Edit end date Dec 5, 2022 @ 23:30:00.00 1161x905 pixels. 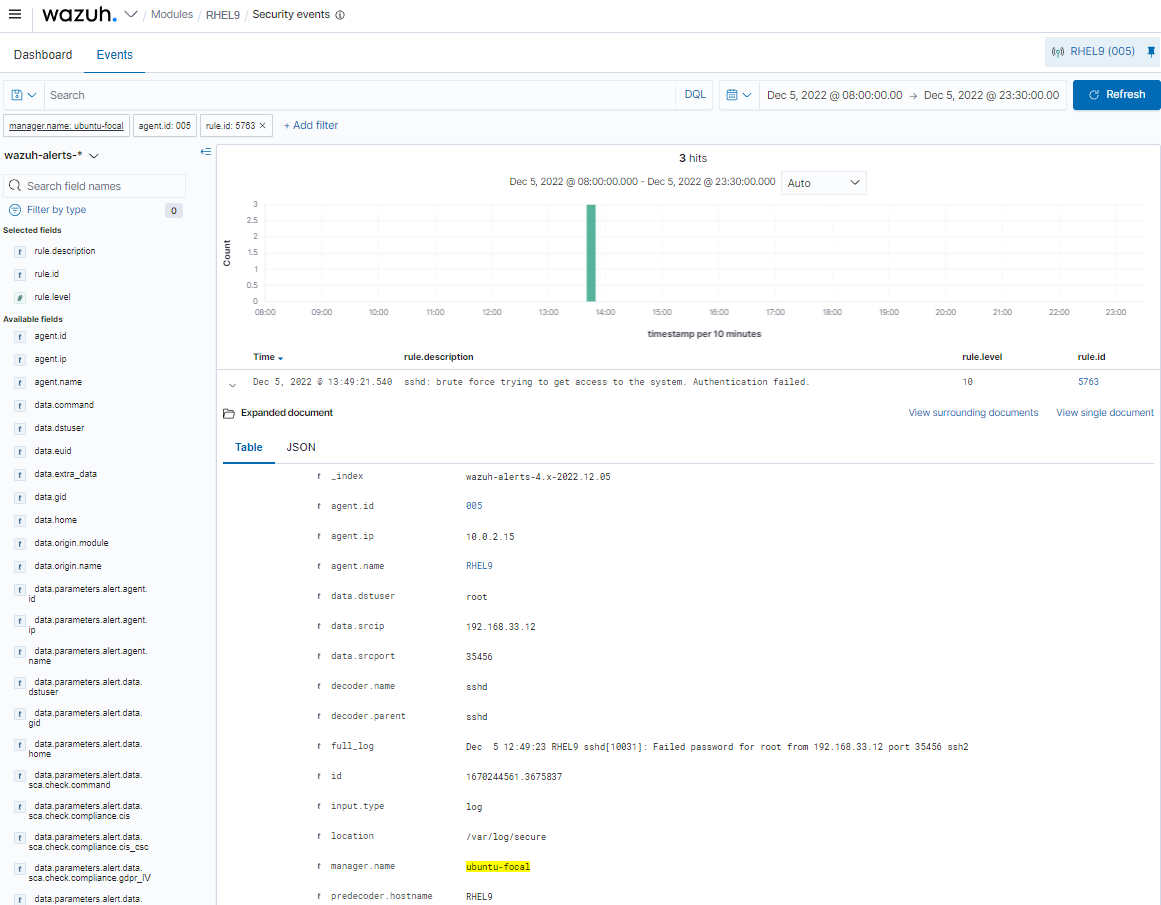[x=991, y=95]
